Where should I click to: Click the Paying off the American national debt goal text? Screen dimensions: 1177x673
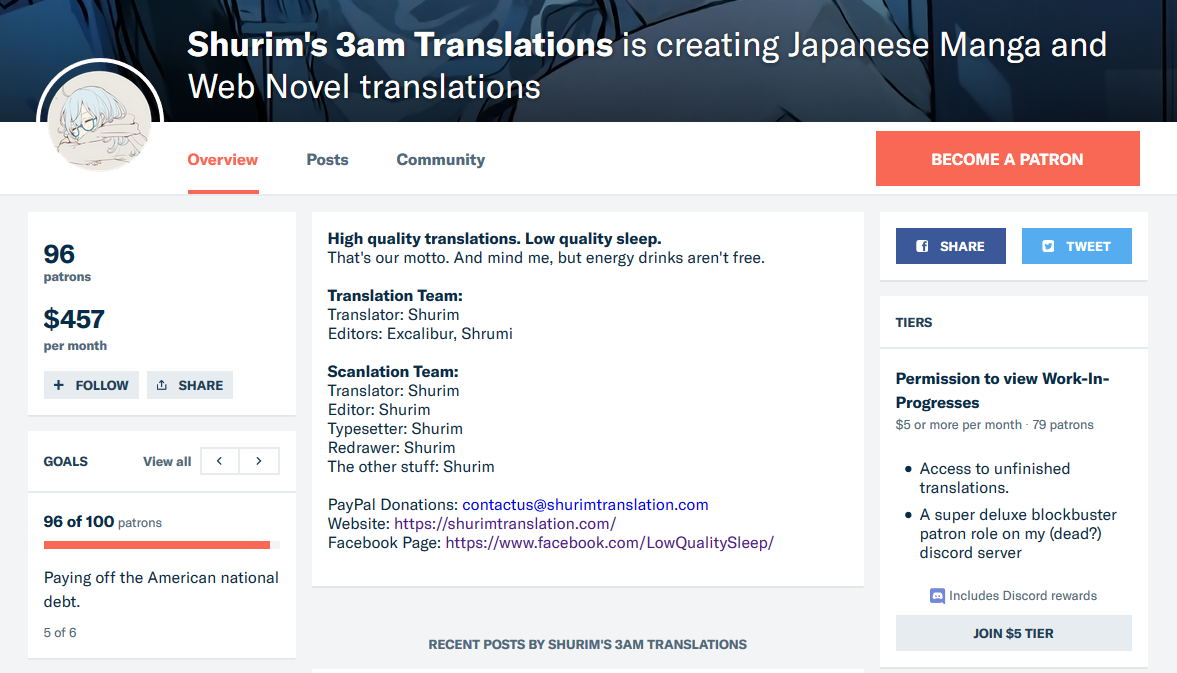[161, 589]
